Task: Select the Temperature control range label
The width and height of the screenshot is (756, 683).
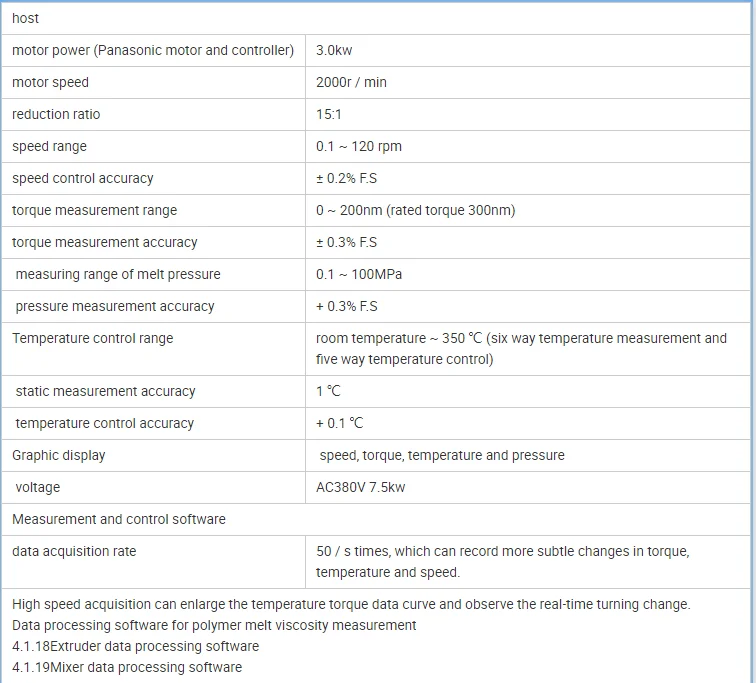Action: click(x=92, y=338)
